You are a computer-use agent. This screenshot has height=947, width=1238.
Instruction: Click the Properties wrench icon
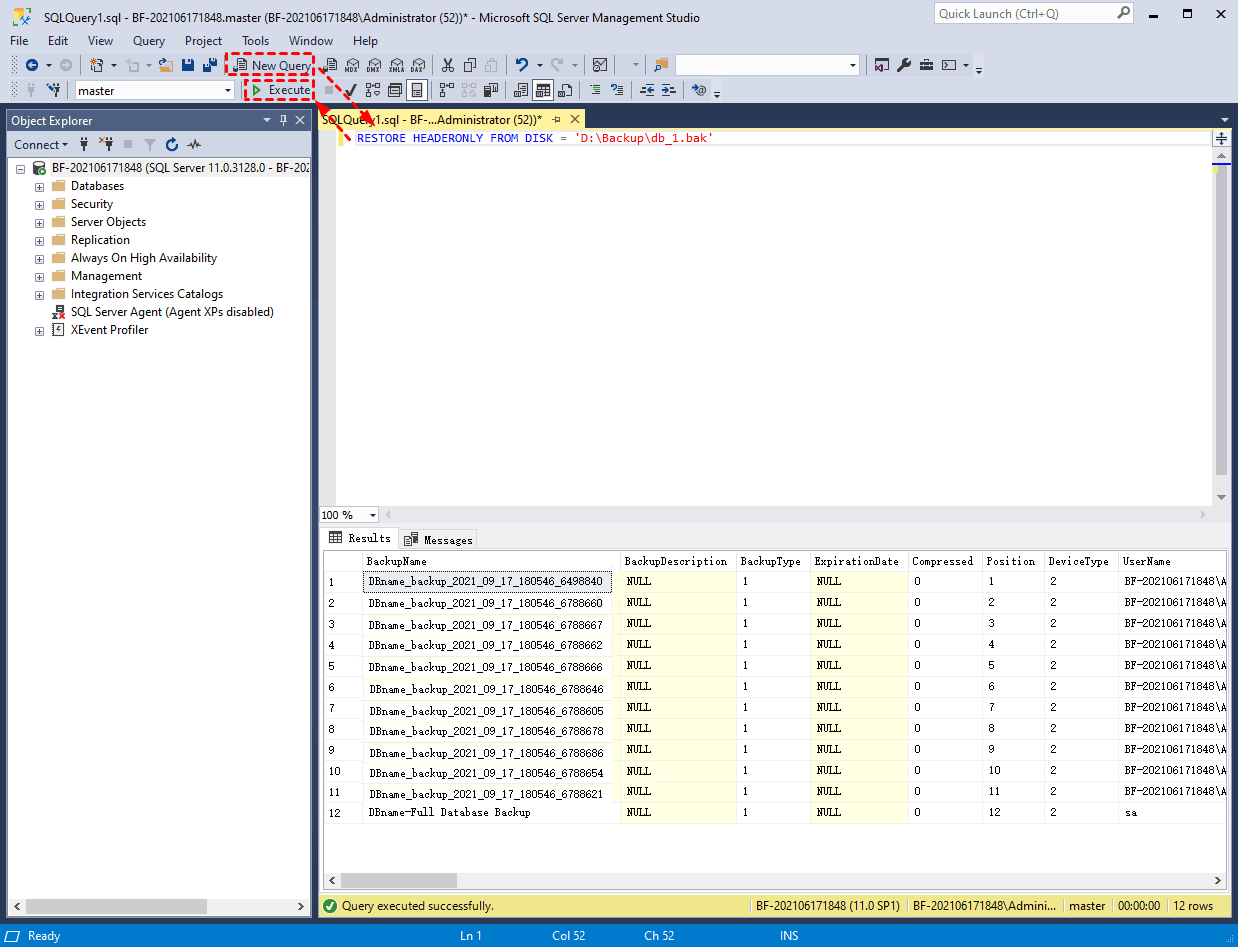(x=904, y=65)
